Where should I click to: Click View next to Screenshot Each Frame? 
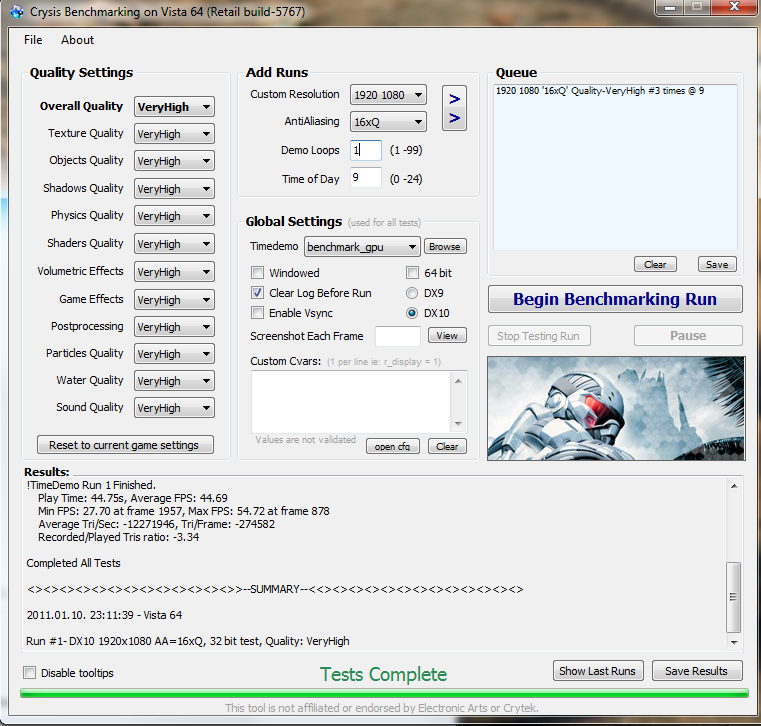447,336
